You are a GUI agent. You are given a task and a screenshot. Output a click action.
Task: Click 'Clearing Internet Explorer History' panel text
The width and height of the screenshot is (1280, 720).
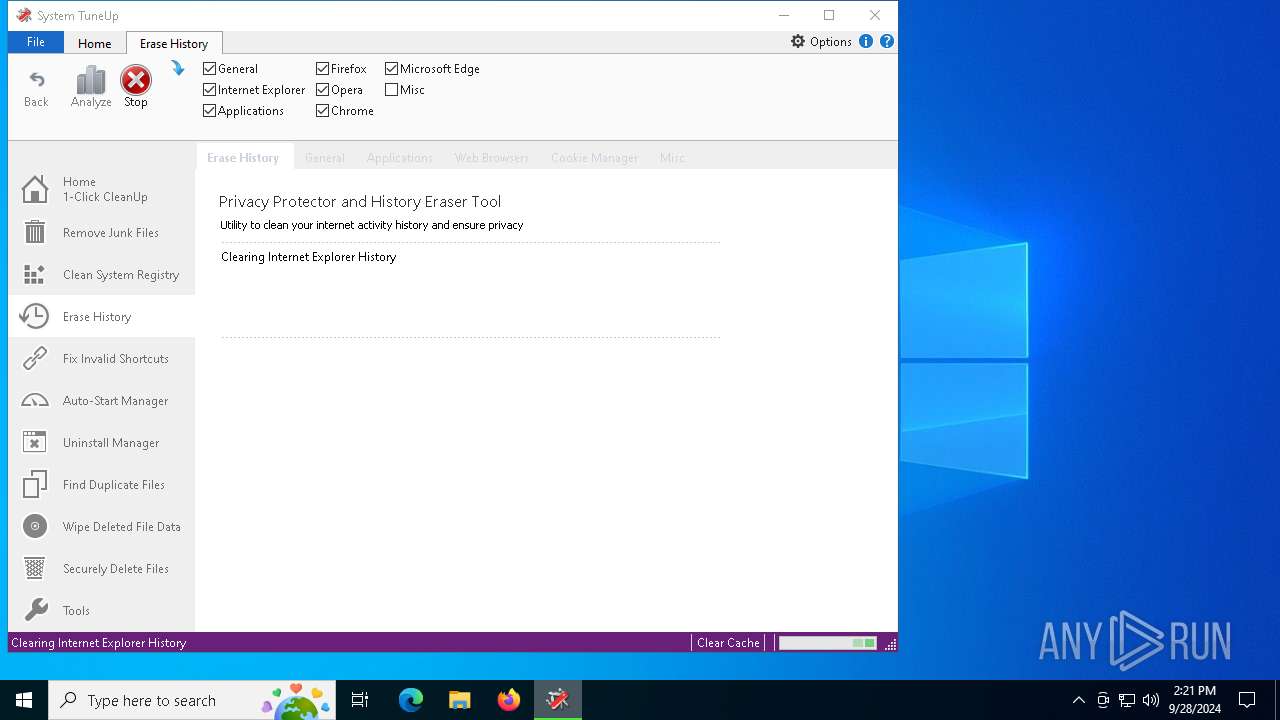point(308,257)
